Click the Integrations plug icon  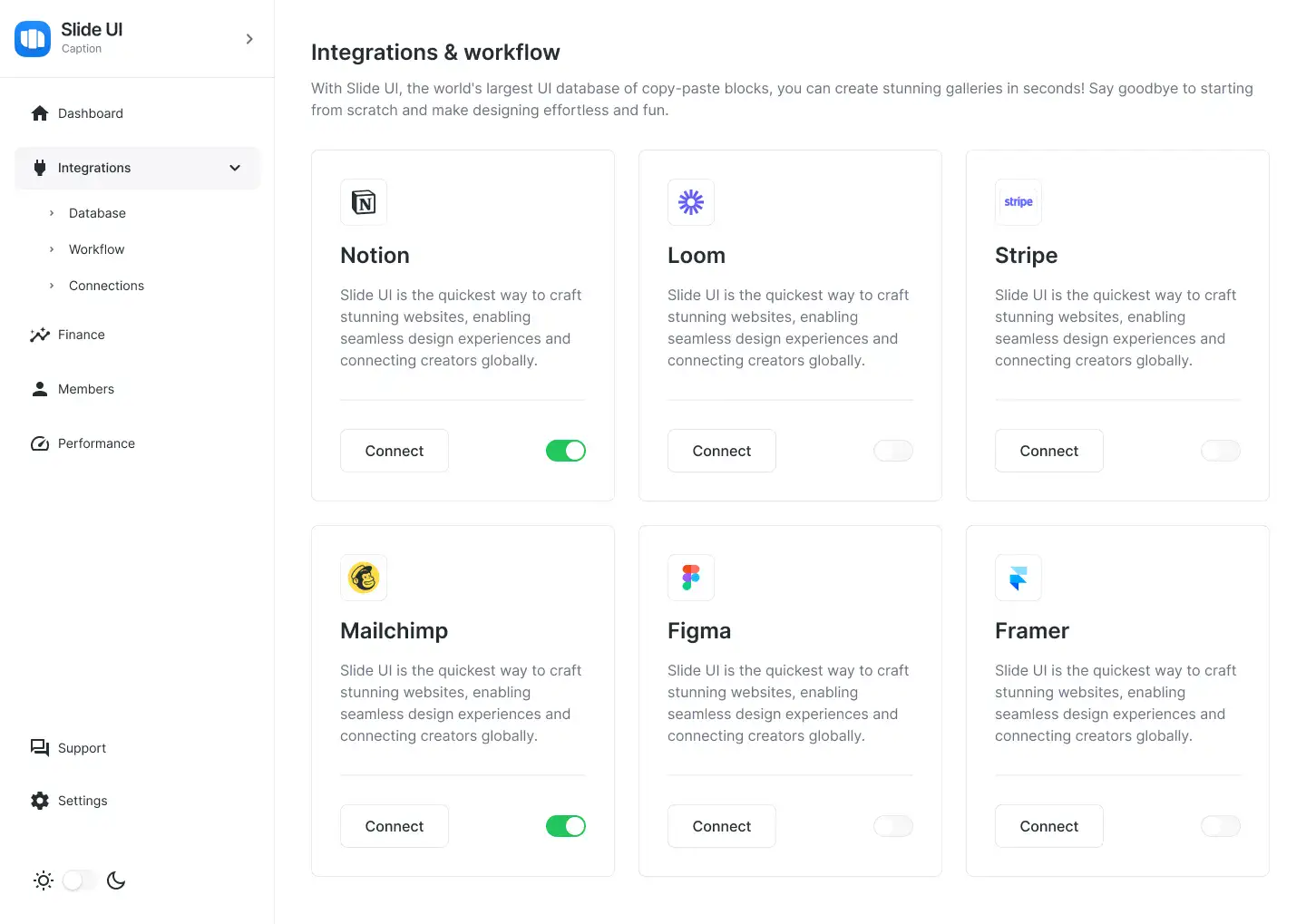pyautogui.click(x=40, y=168)
